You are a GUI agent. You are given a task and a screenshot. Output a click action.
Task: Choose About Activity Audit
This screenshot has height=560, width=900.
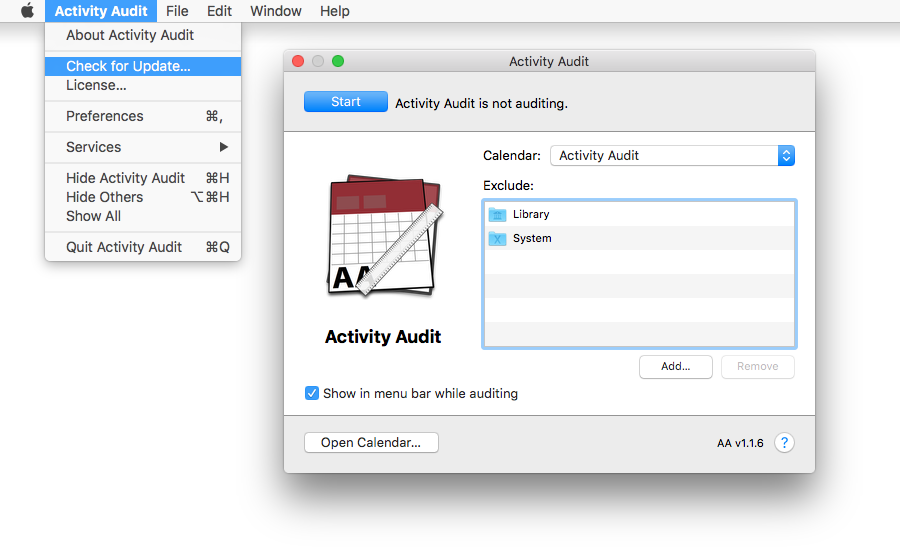click(x=143, y=35)
